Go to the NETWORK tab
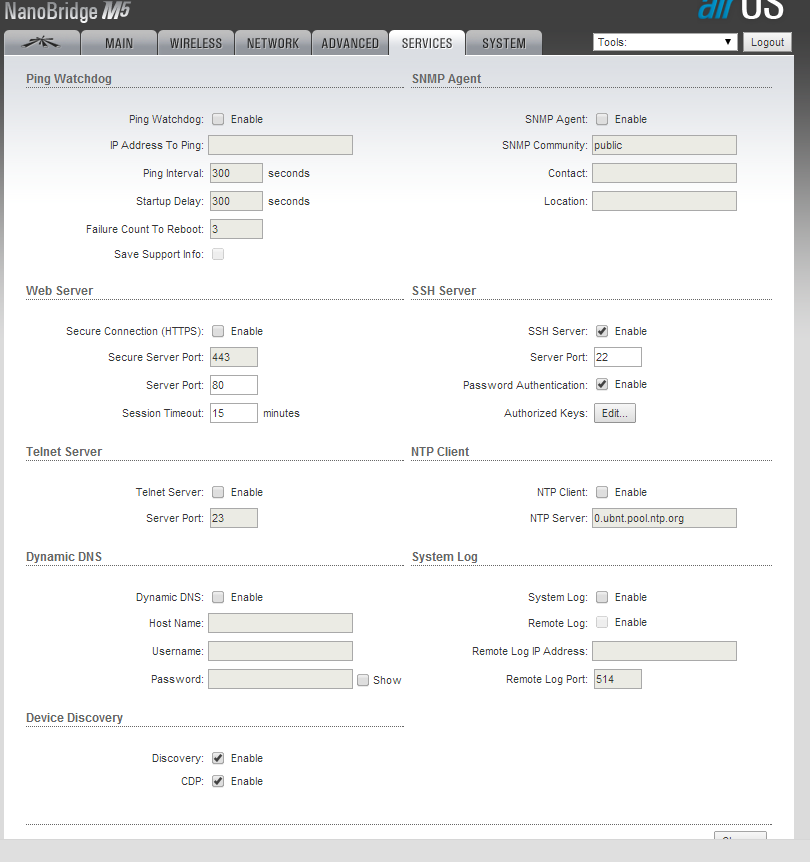Image resolution: width=810 pixels, height=862 pixels. (x=273, y=43)
